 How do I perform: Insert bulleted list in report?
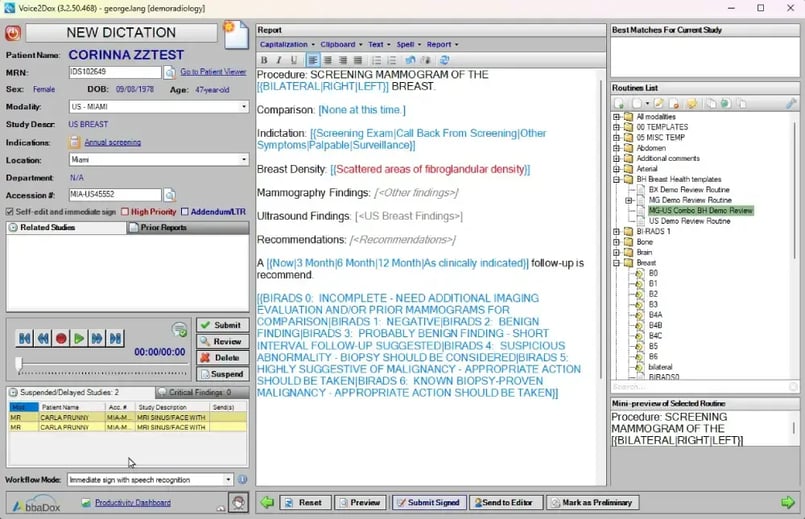[x=376, y=60]
